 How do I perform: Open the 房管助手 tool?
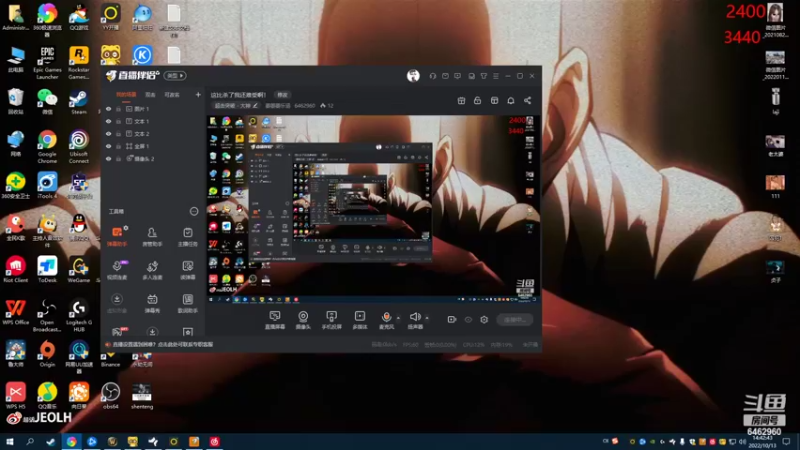[152, 236]
